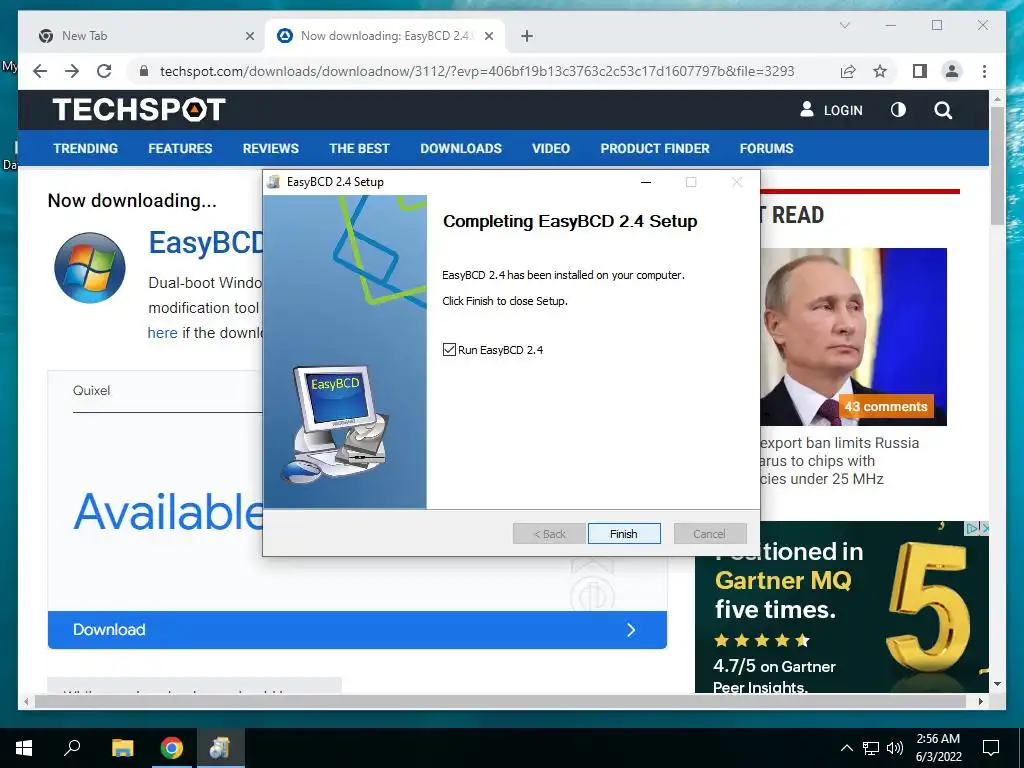1024x768 pixels.
Task: Open File Explorer from the taskbar
Action: [x=122, y=748]
